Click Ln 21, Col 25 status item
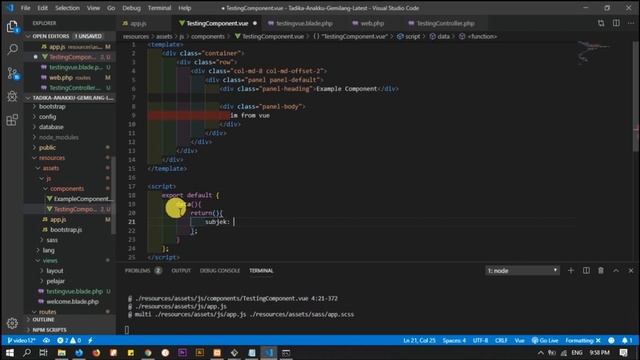 [419, 340]
